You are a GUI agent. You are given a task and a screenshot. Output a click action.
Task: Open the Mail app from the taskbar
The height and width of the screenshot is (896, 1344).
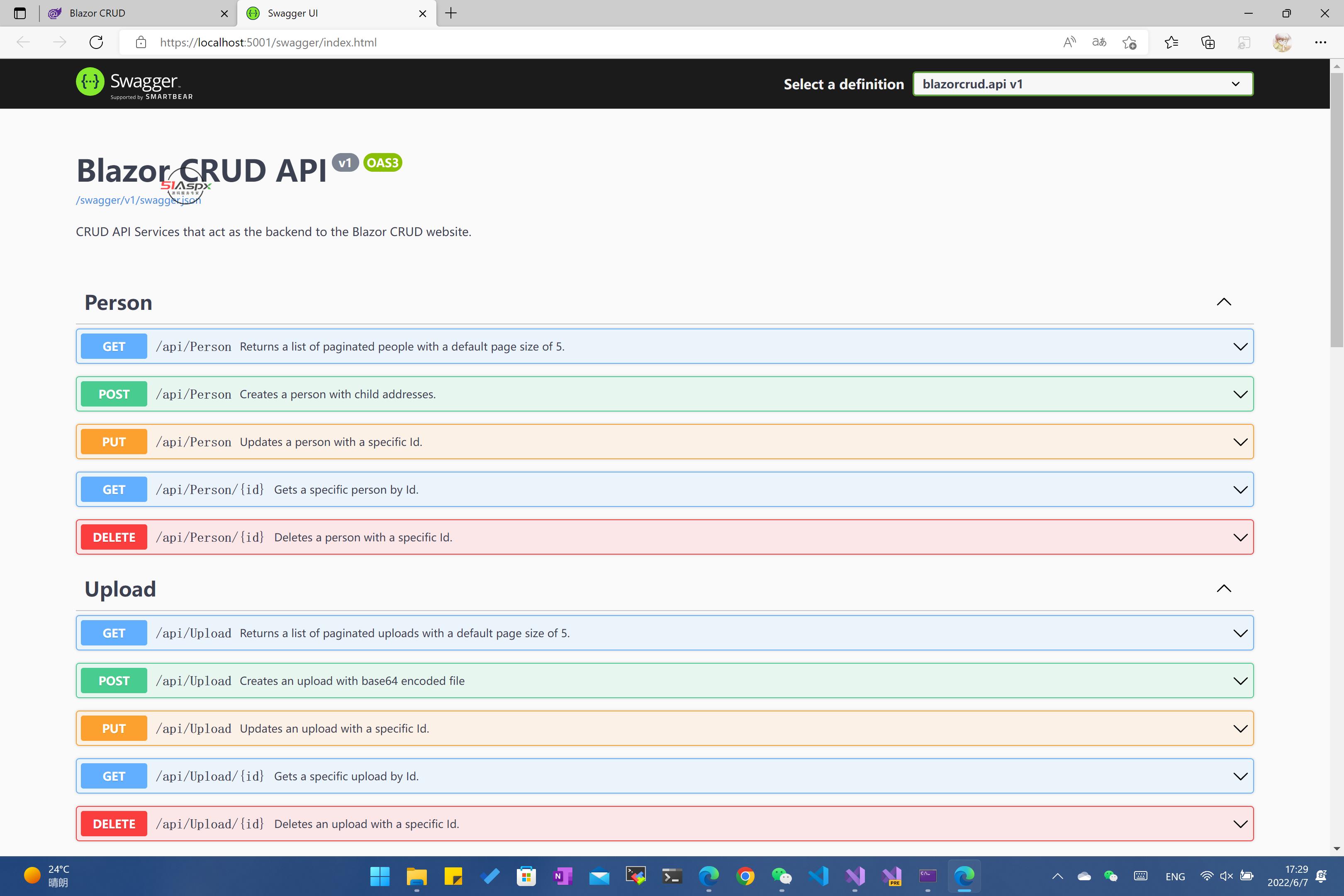tap(599, 876)
